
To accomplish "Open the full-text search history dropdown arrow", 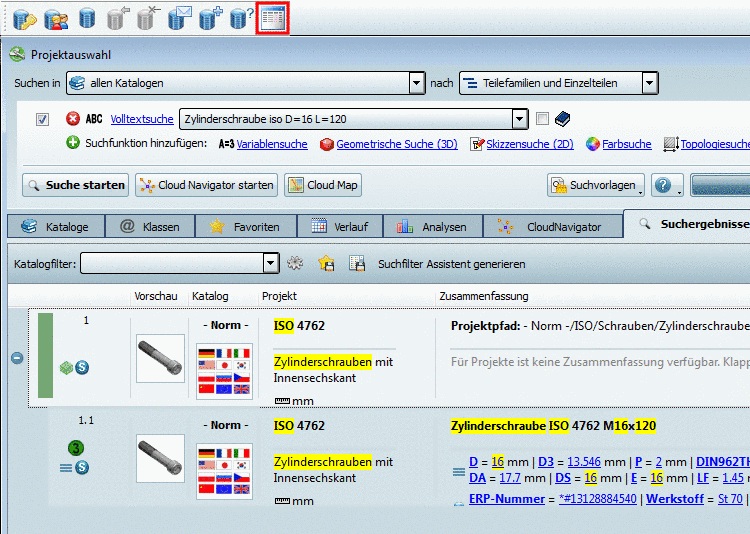I will tap(519, 119).
